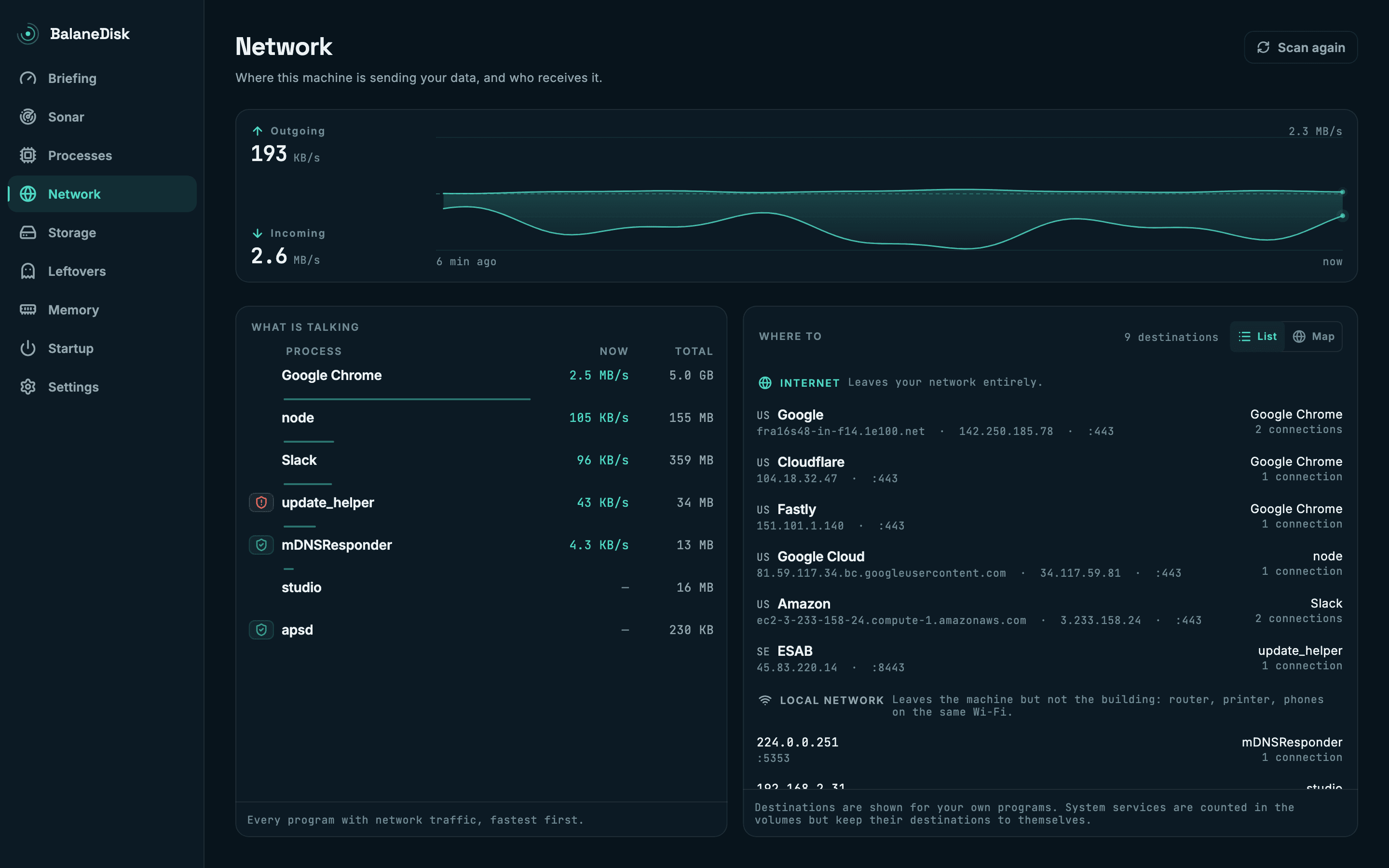Select the 224.0.0.251 local destination
1389x868 pixels.
pos(1049,750)
